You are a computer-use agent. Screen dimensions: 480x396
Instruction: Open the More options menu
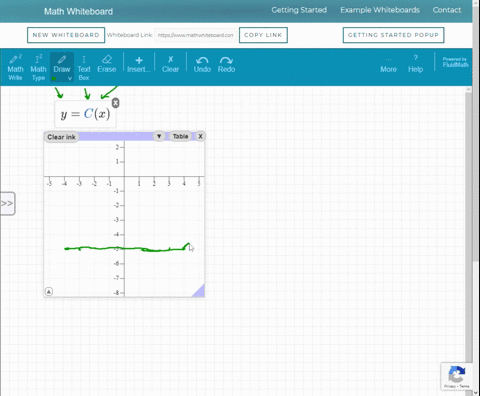pos(388,65)
